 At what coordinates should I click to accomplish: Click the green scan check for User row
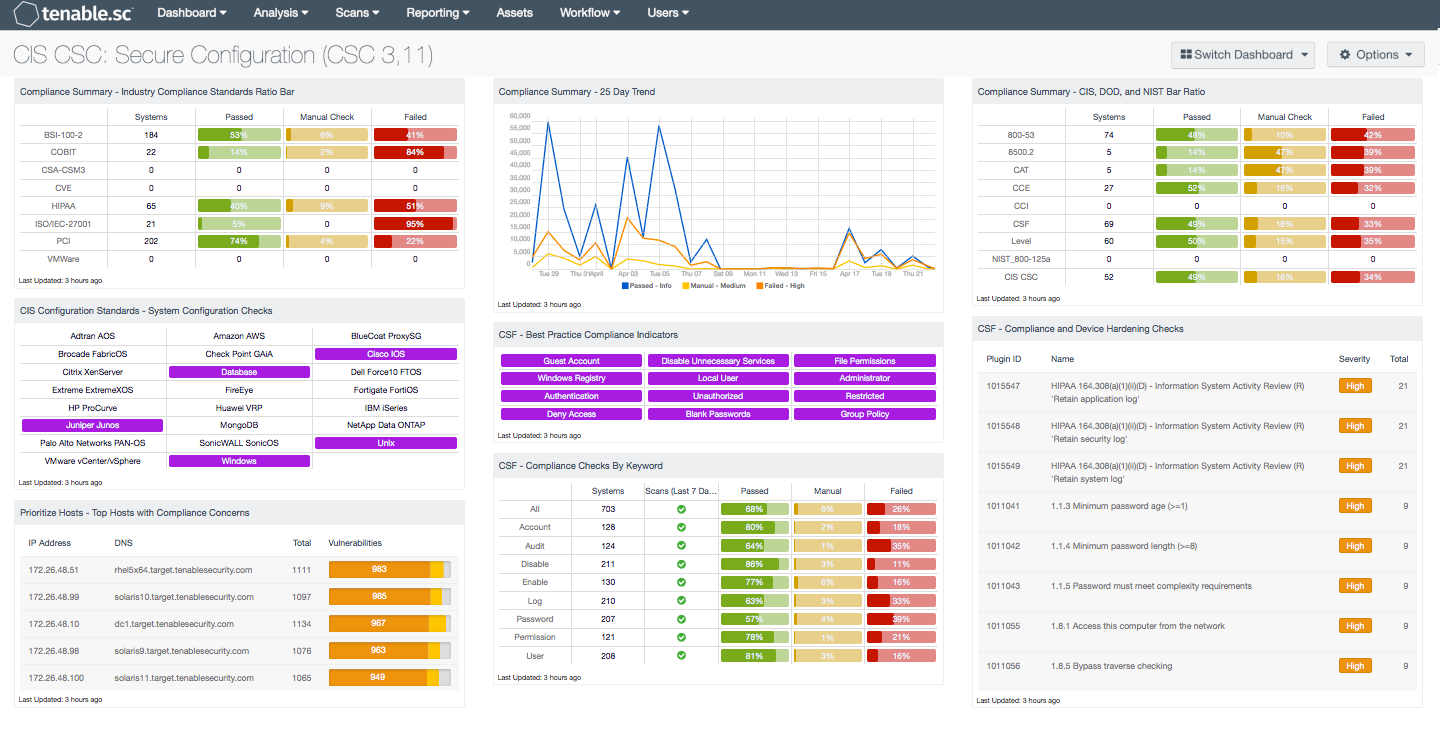[681, 656]
